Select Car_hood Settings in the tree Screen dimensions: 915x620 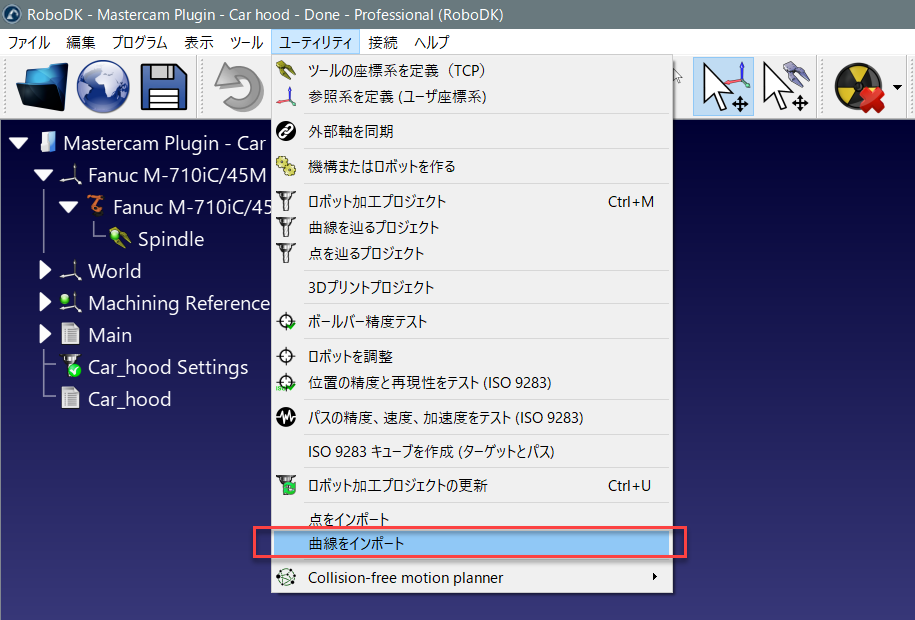(x=168, y=367)
